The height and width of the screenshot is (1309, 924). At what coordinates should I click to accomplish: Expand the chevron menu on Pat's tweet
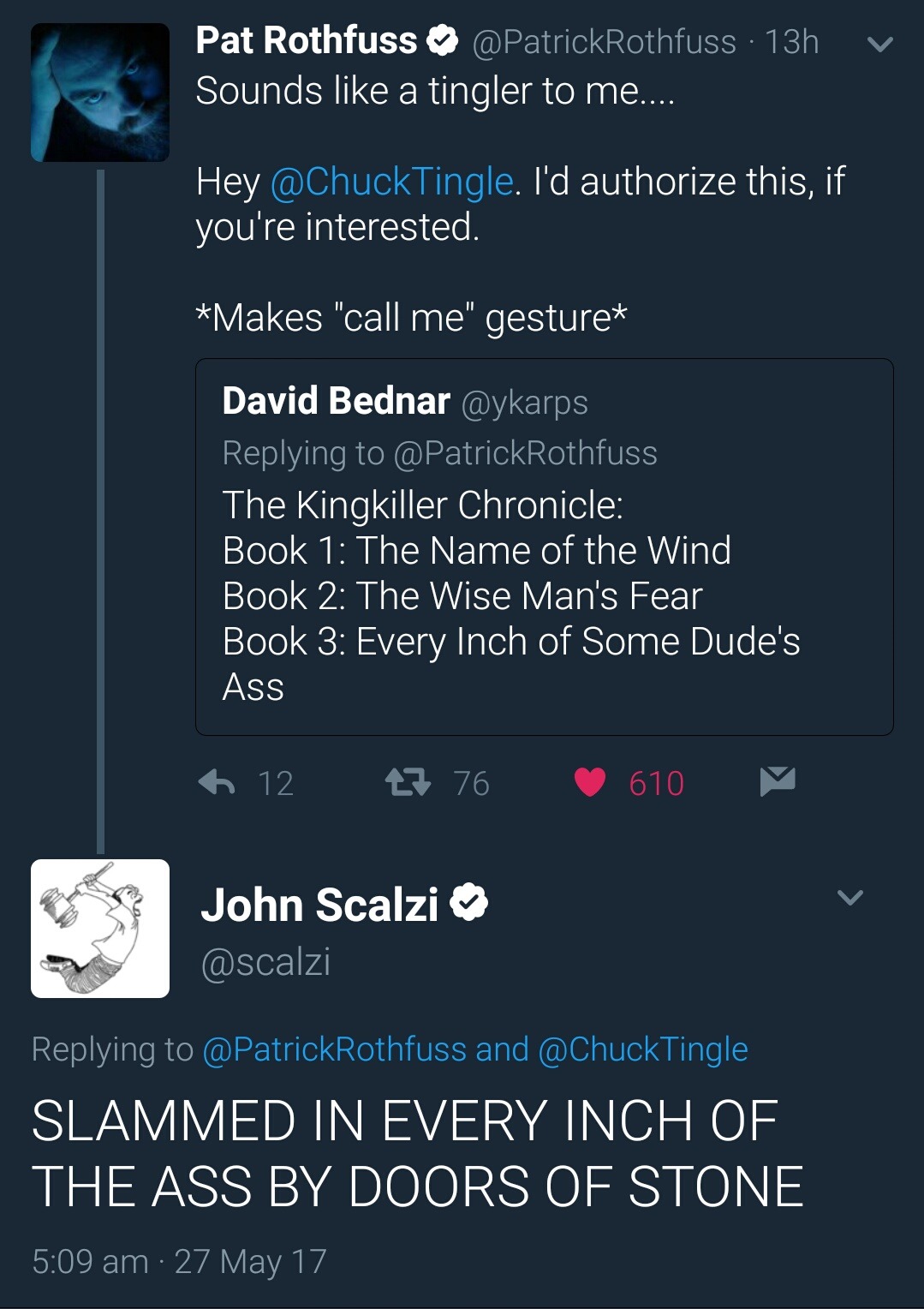coord(880,44)
